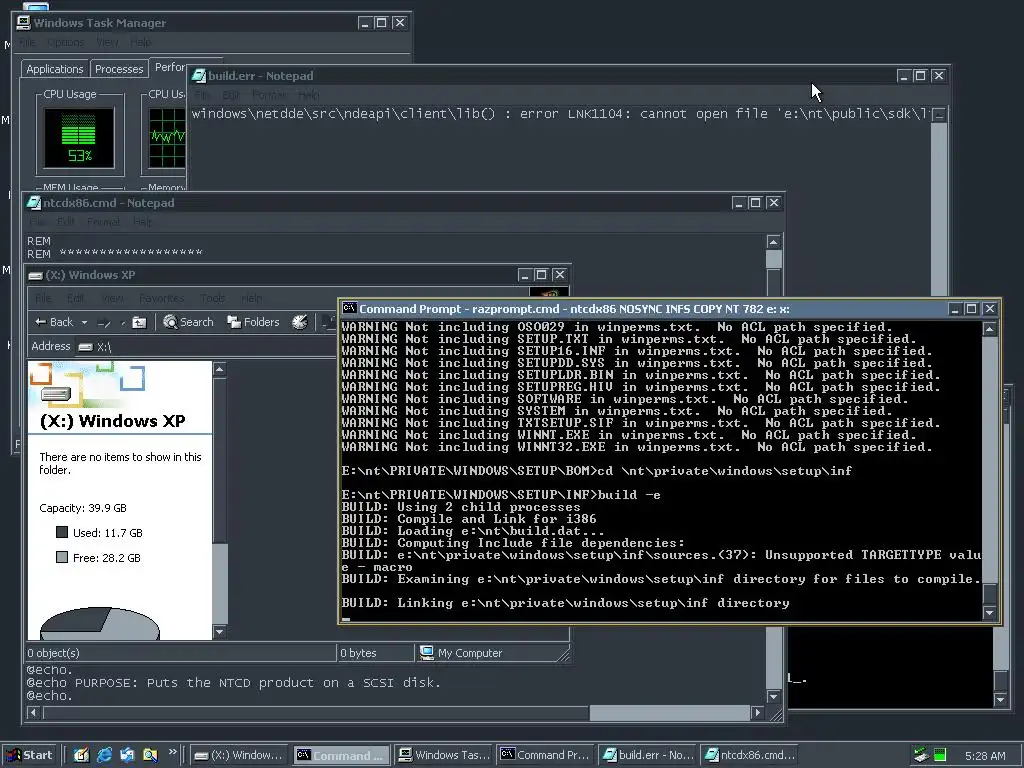Click the network tray icon

[x=920, y=756]
